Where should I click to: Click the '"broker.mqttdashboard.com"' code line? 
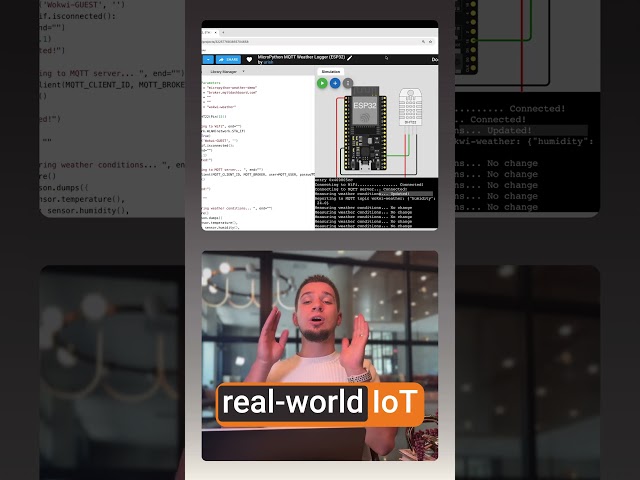(x=231, y=93)
